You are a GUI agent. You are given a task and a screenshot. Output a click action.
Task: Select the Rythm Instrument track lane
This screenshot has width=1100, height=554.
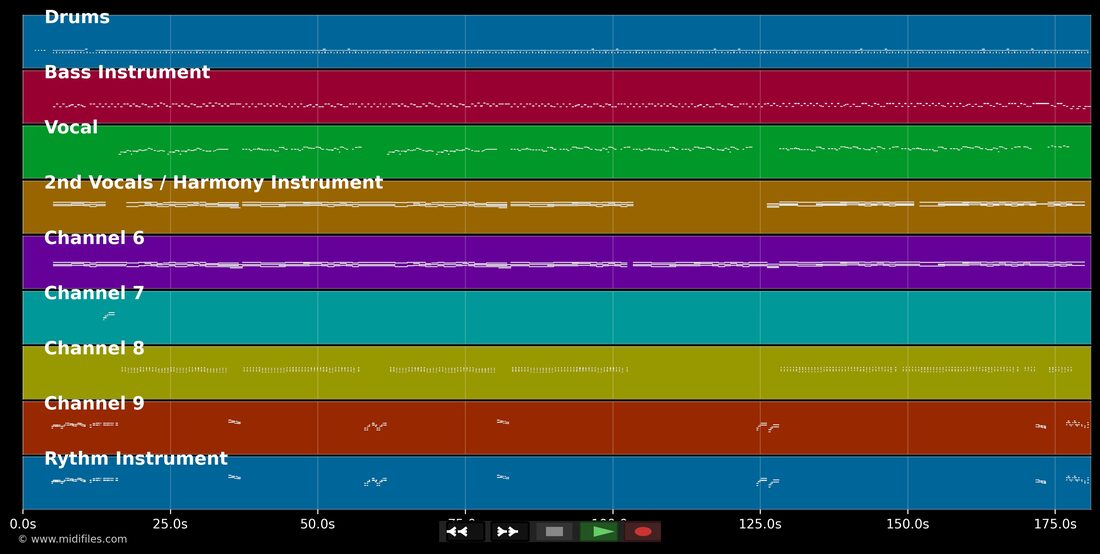(x=556, y=482)
